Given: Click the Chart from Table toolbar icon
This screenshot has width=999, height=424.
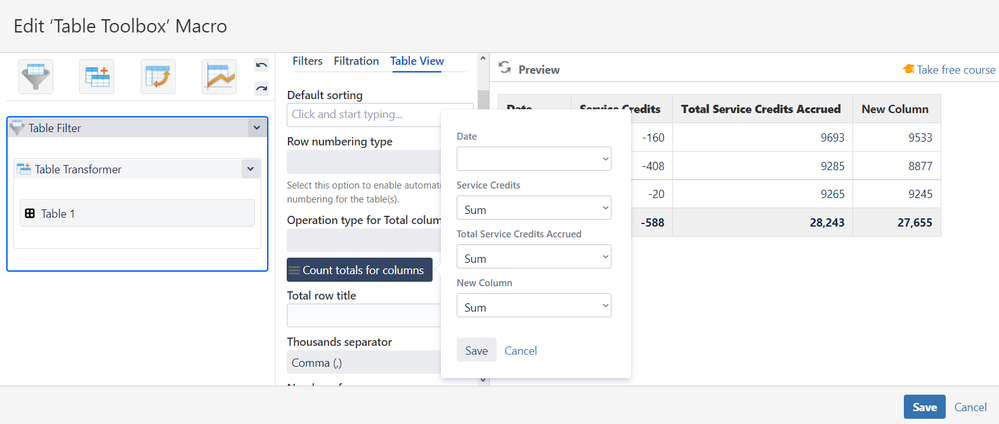Looking at the screenshot, I should point(219,77).
